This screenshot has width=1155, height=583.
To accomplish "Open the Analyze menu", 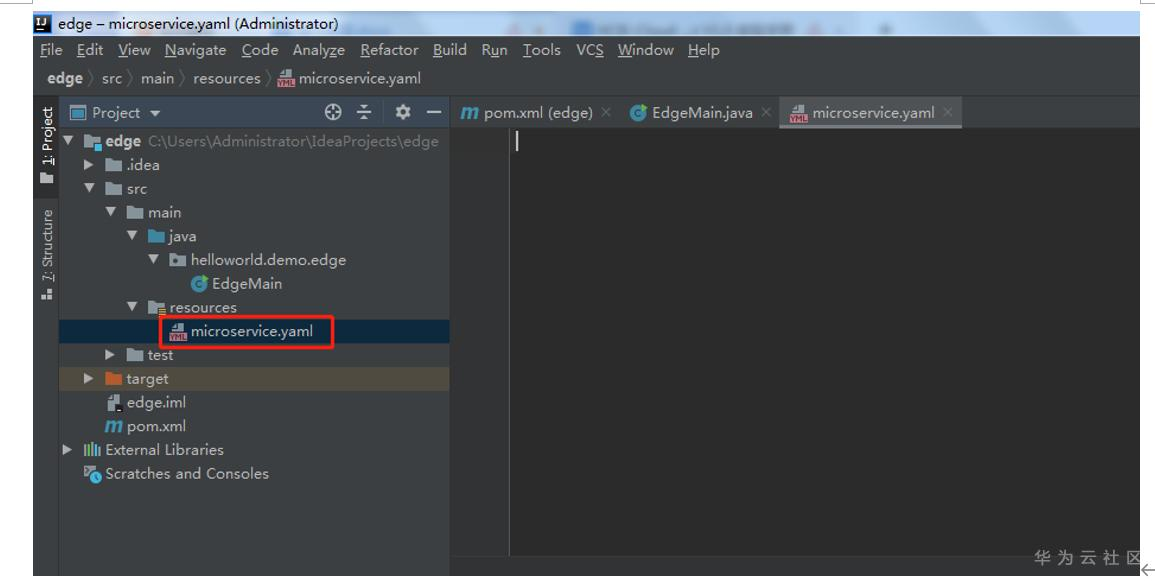I will click(318, 50).
